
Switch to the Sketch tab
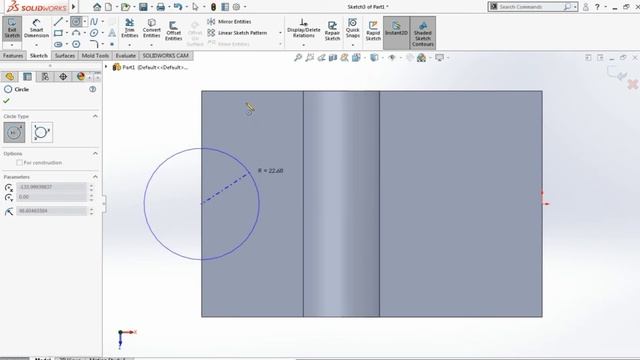click(39, 56)
